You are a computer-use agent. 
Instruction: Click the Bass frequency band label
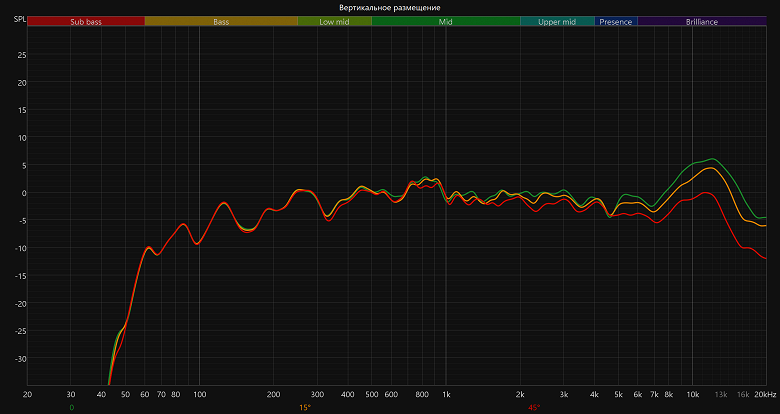[221, 21]
